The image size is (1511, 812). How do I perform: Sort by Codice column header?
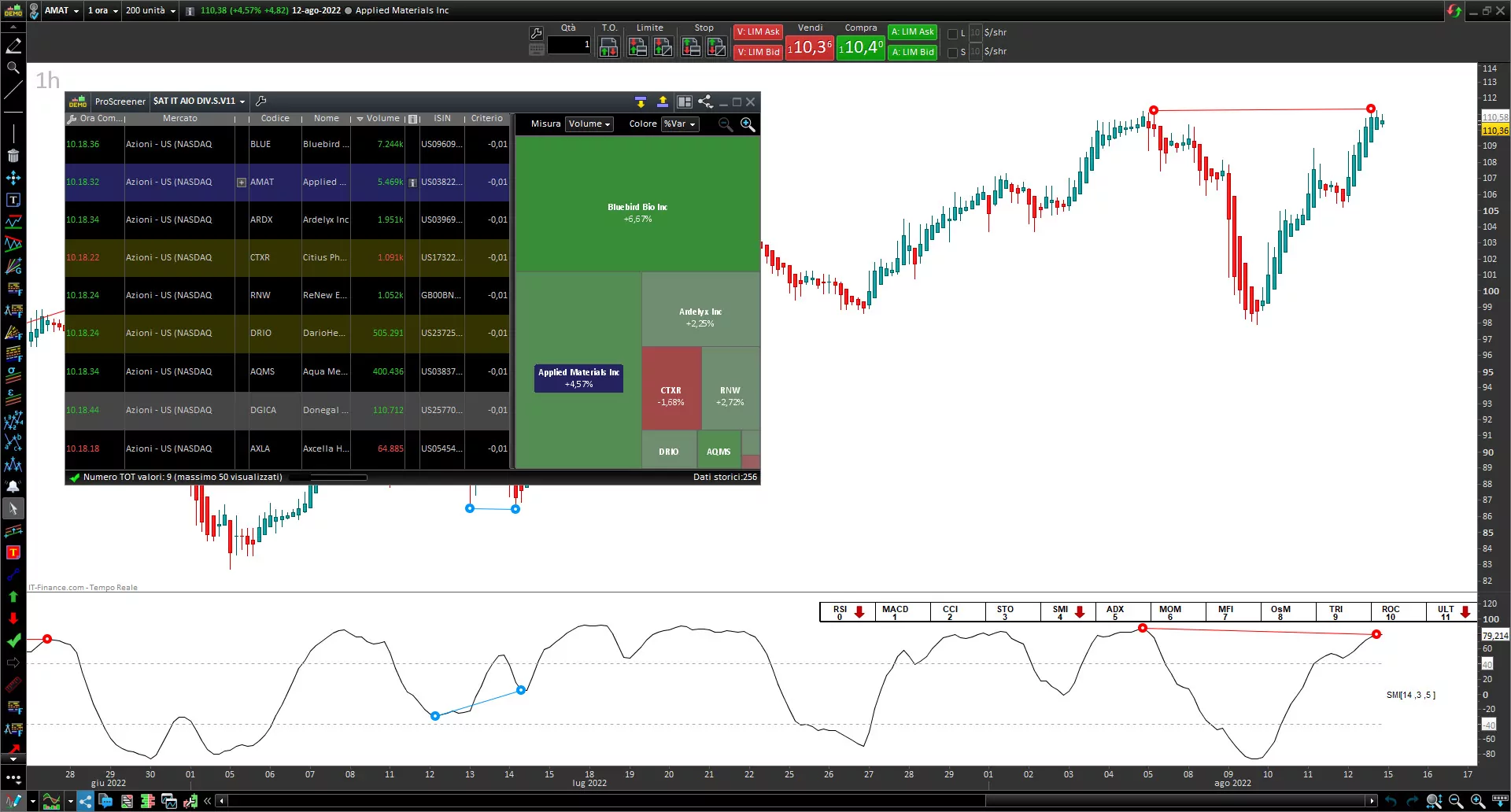275,119
